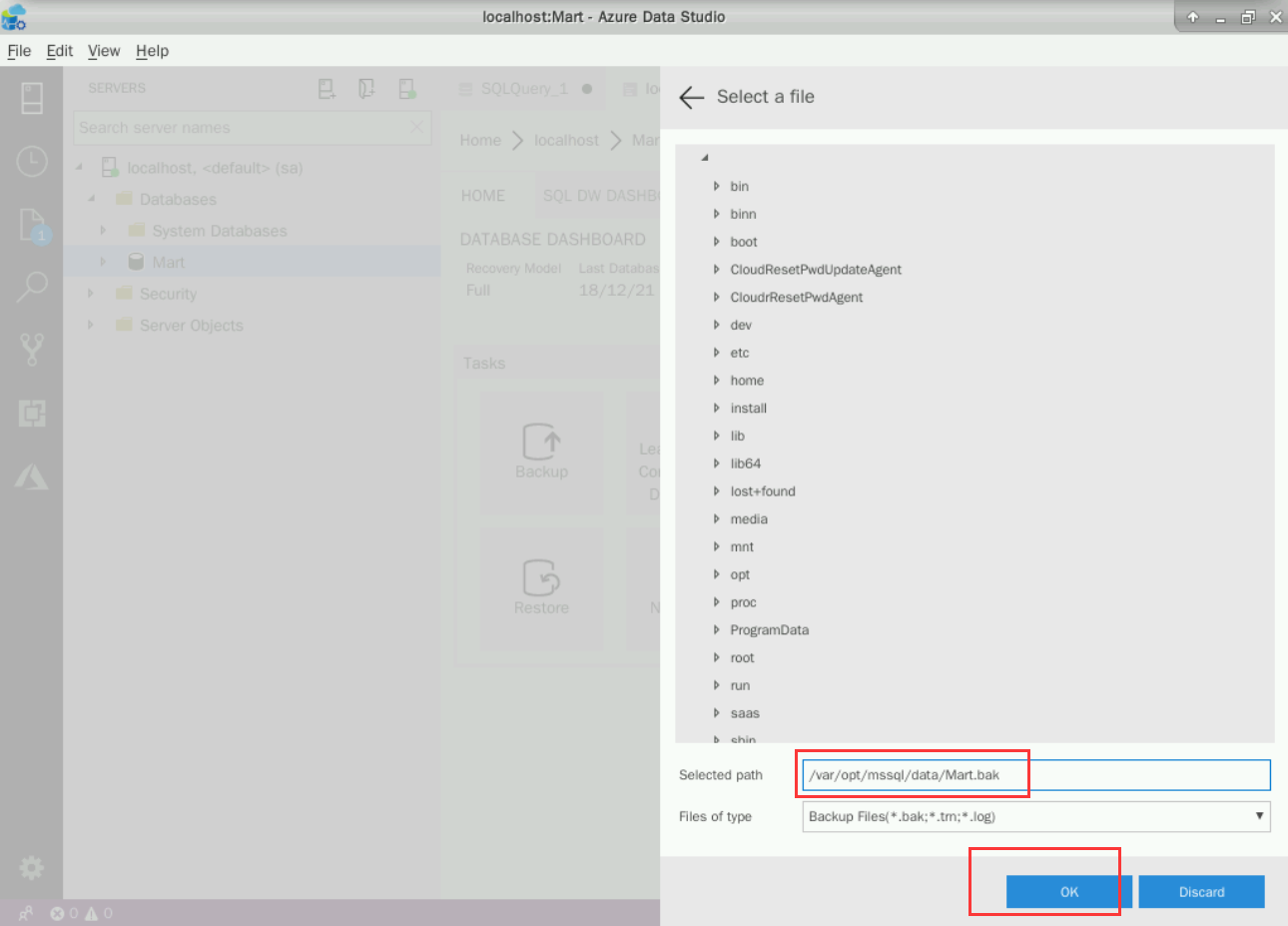This screenshot has height=926, width=1288.
Task: Expand the home folder
Action: click(x=717, y=381)
